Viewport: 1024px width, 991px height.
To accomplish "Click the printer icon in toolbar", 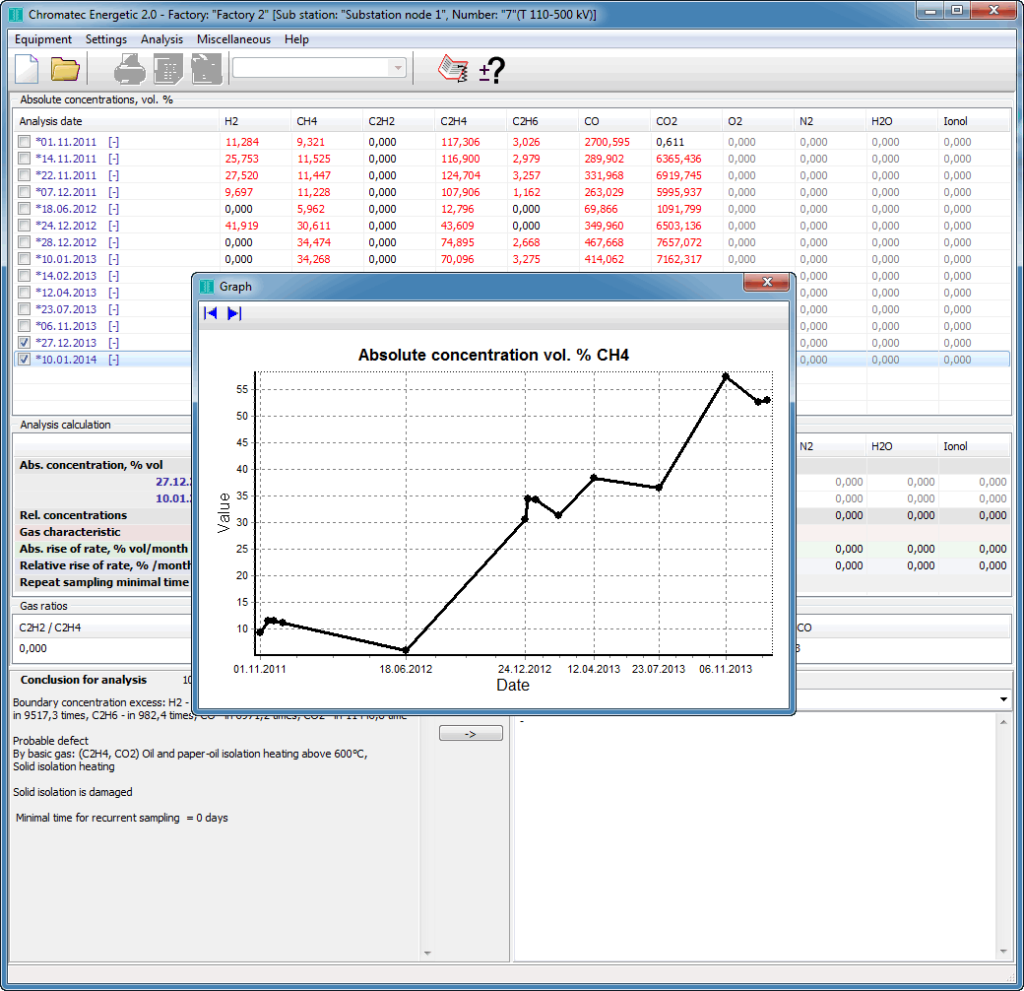I will pyautogui.click(x=130, y=69).
